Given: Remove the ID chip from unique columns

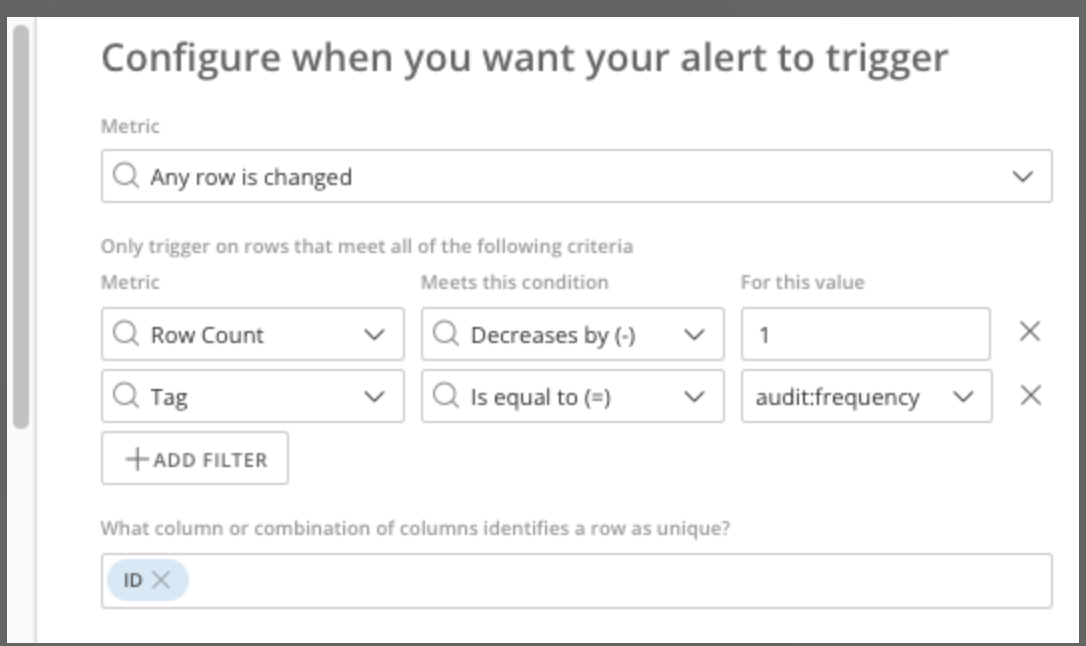Looking at the screenshot, I should (x=161, y=580).
